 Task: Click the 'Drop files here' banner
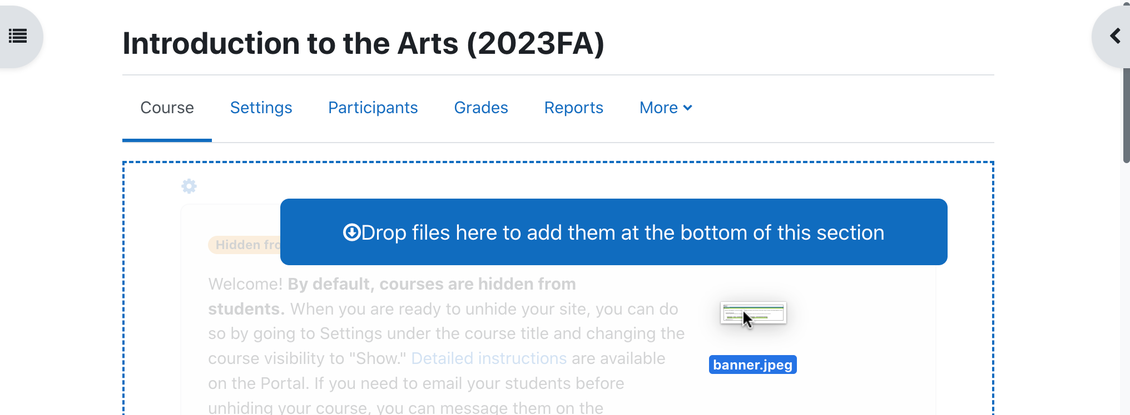[x=613, y=232]
